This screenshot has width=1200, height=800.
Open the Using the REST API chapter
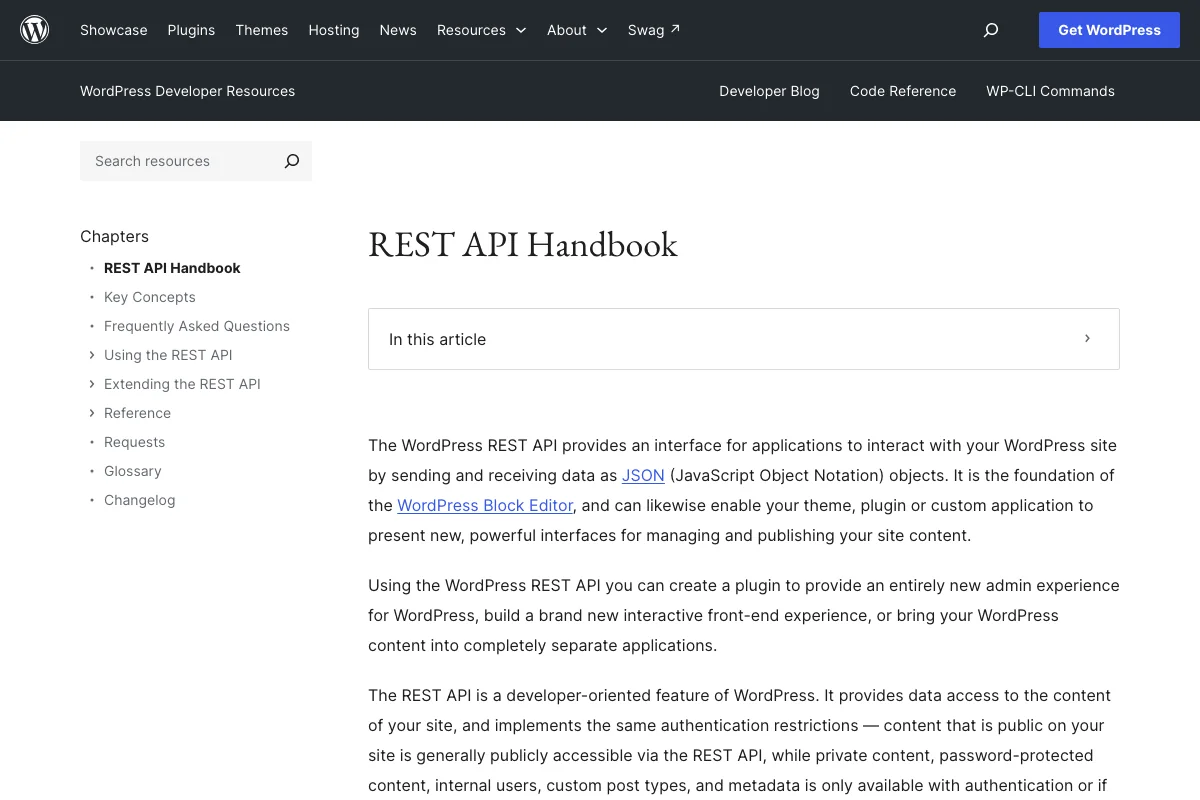[x=168, y=355]
